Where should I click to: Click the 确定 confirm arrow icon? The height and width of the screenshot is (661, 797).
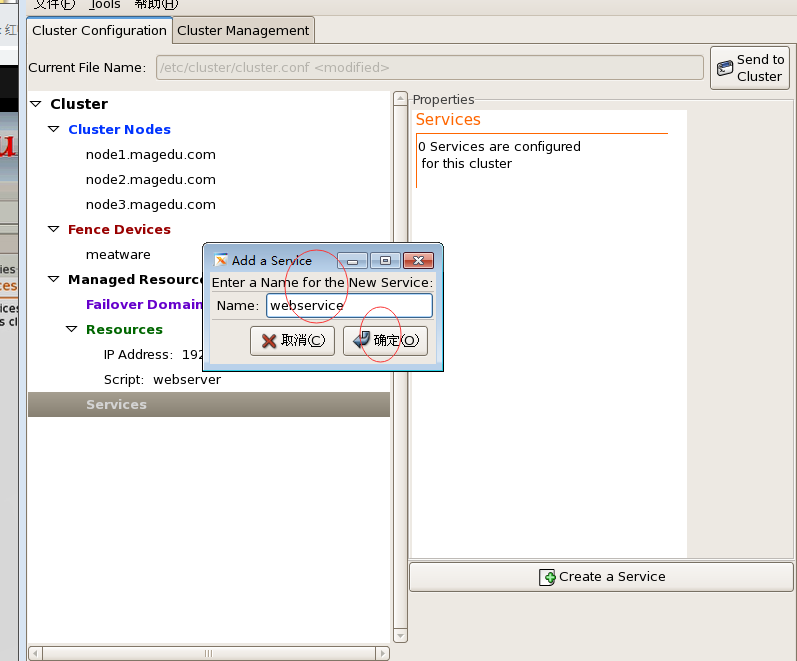361,340
